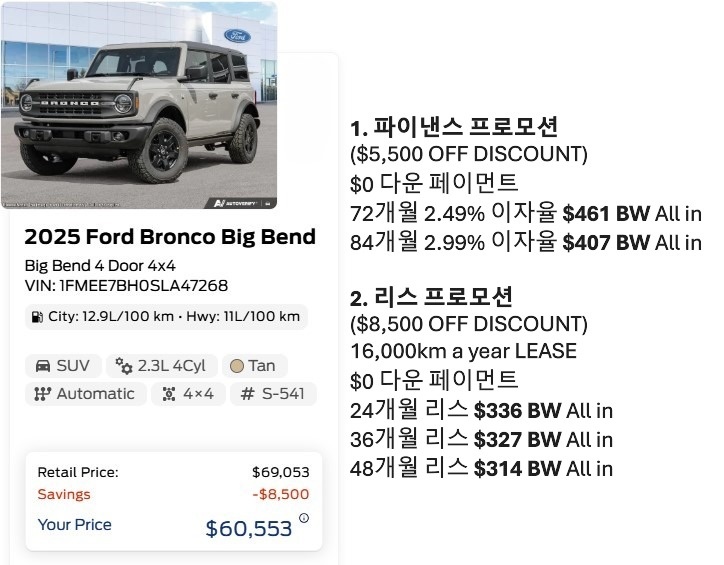
Task: Click the Ford oval logo on the dealership
Action: (238, 36)
